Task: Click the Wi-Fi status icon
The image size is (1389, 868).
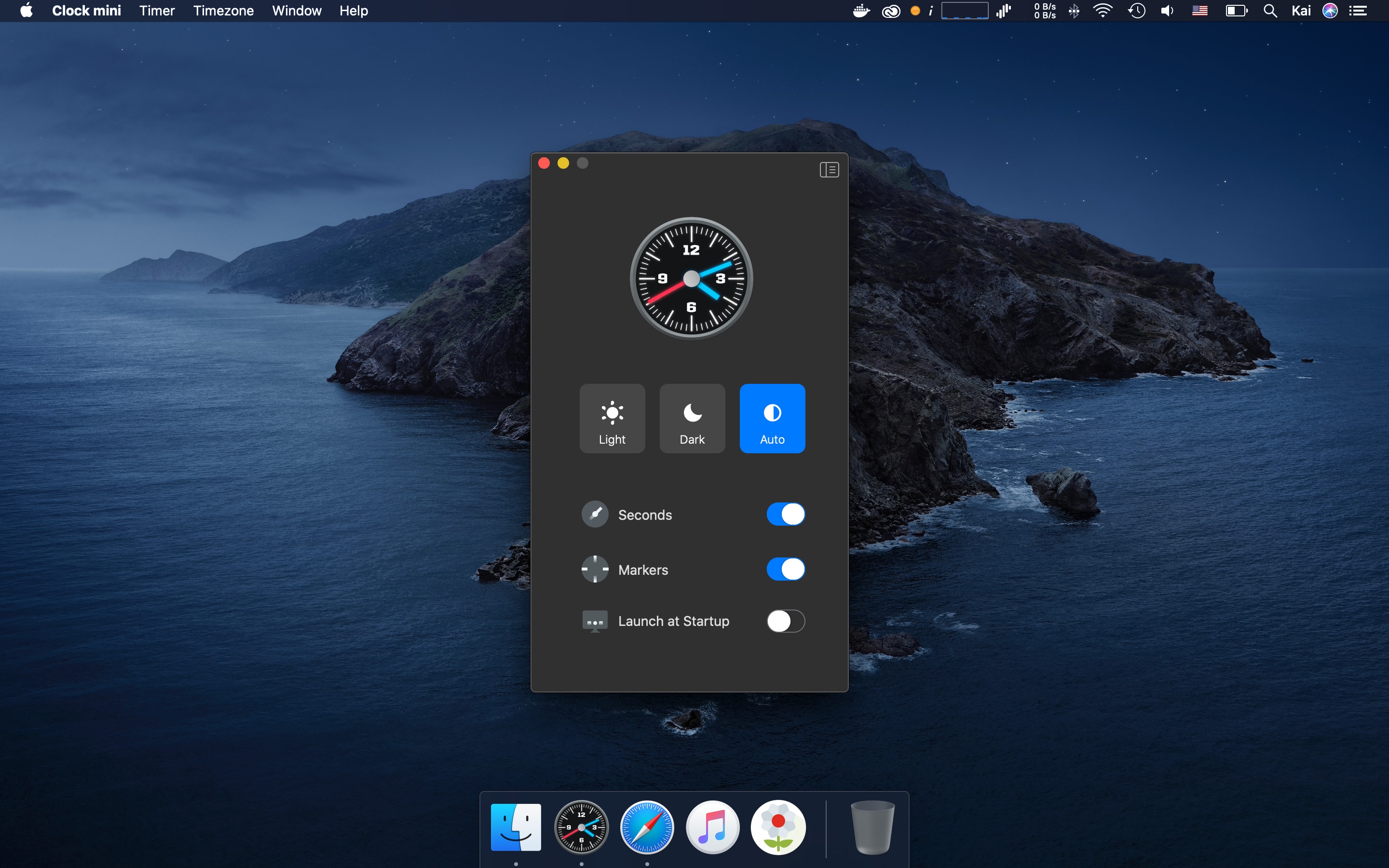Action: [1102, 11]
